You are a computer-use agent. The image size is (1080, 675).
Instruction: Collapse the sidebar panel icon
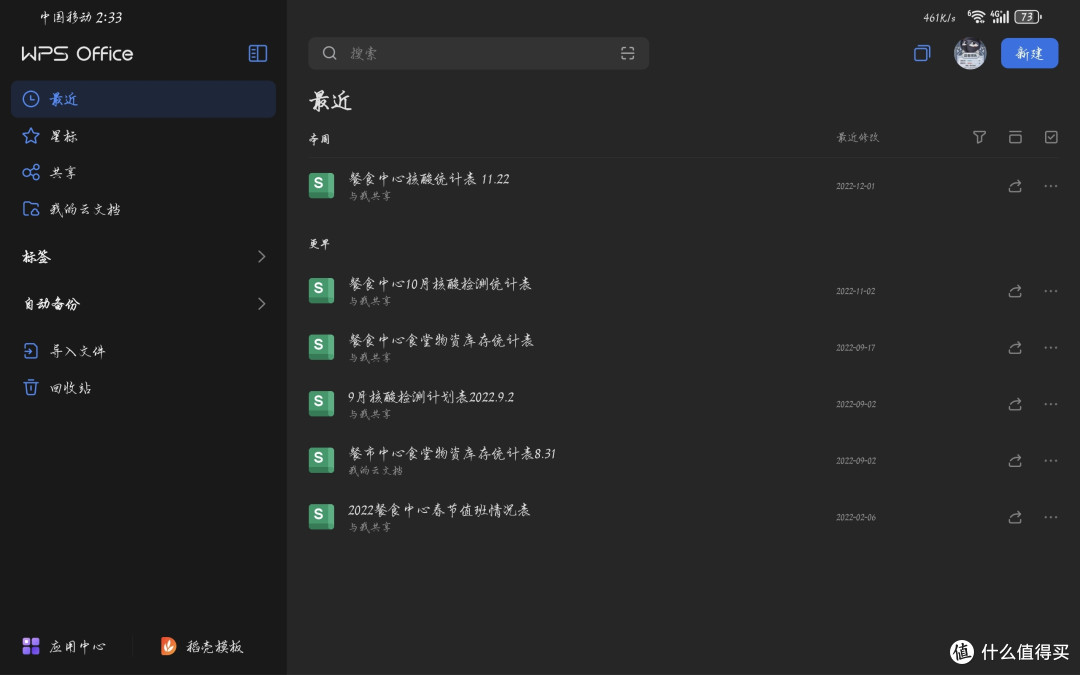pyautogui.click(x=258, y=53)
